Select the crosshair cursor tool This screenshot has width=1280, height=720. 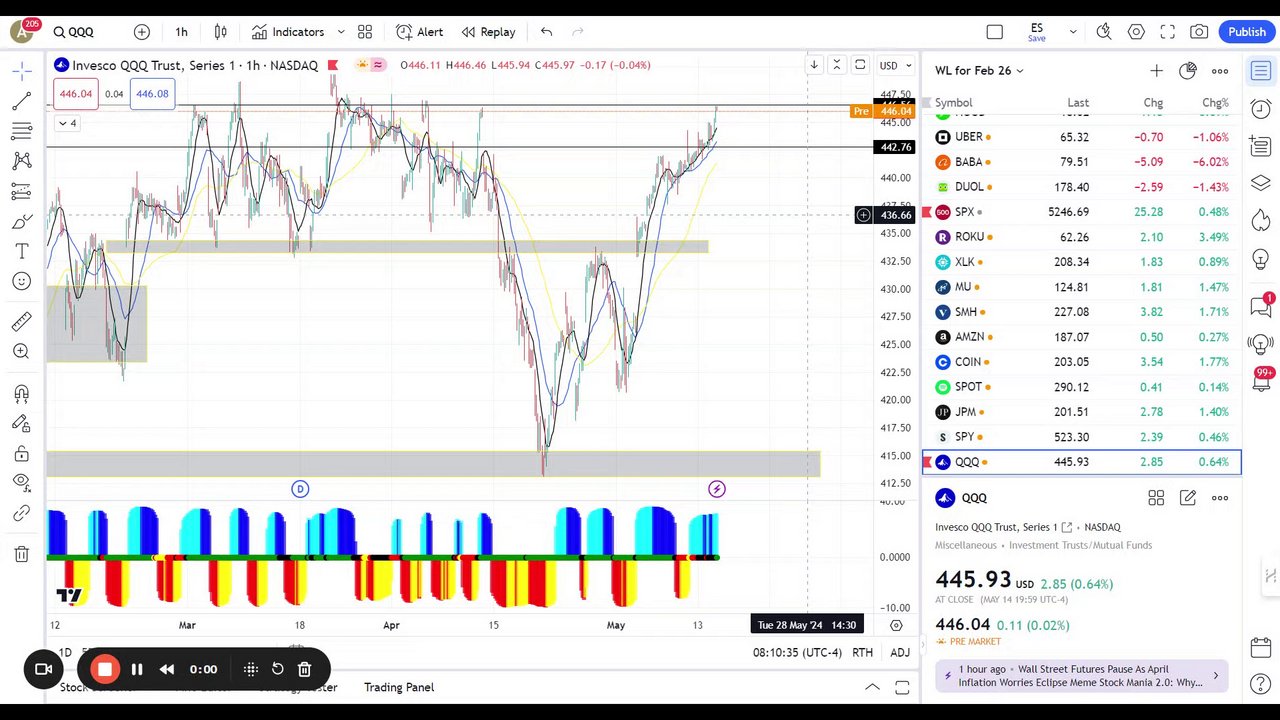tap(21, 71)
